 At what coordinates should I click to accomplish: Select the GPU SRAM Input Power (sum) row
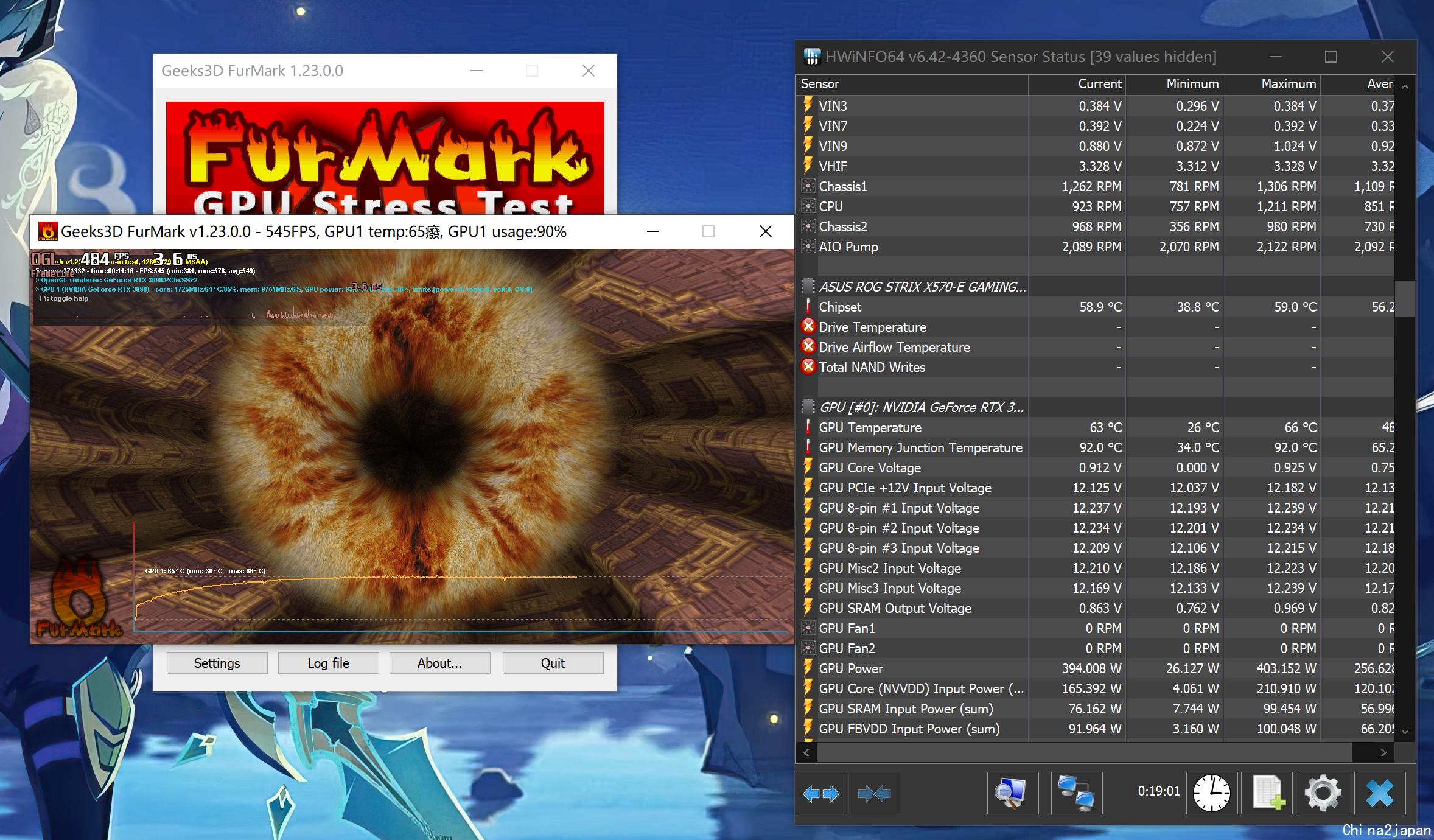(1095, 709)
